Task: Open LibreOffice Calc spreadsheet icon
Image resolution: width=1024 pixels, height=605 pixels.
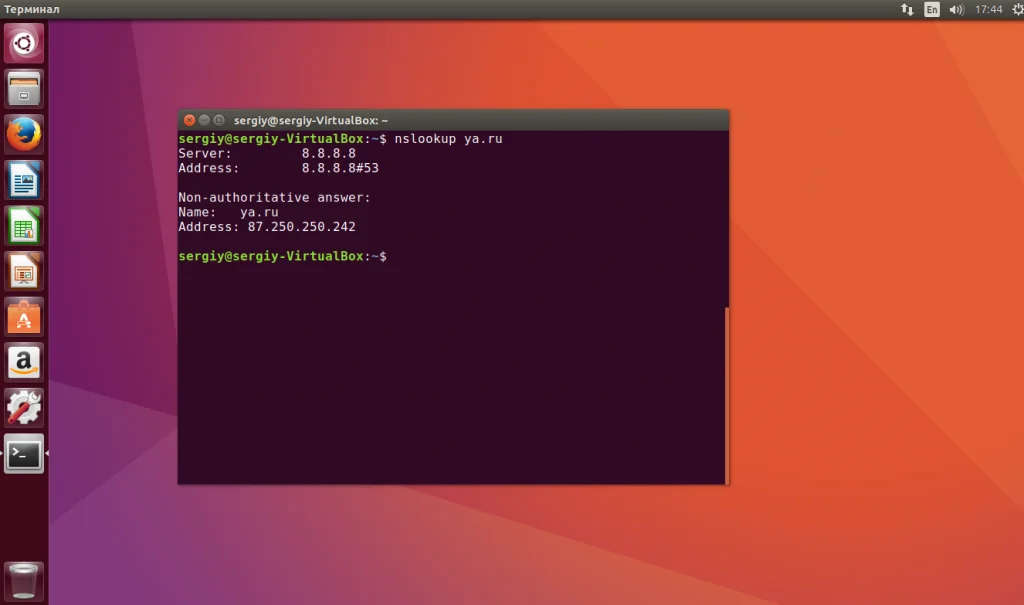Action: 24,226
